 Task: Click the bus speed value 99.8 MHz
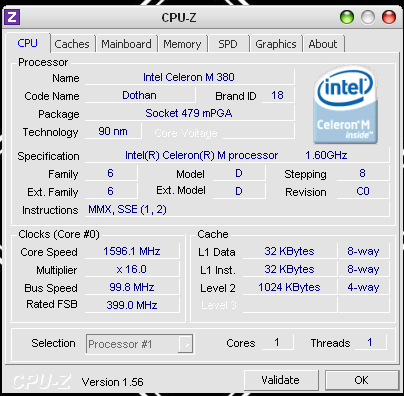[x=132, y=287]
